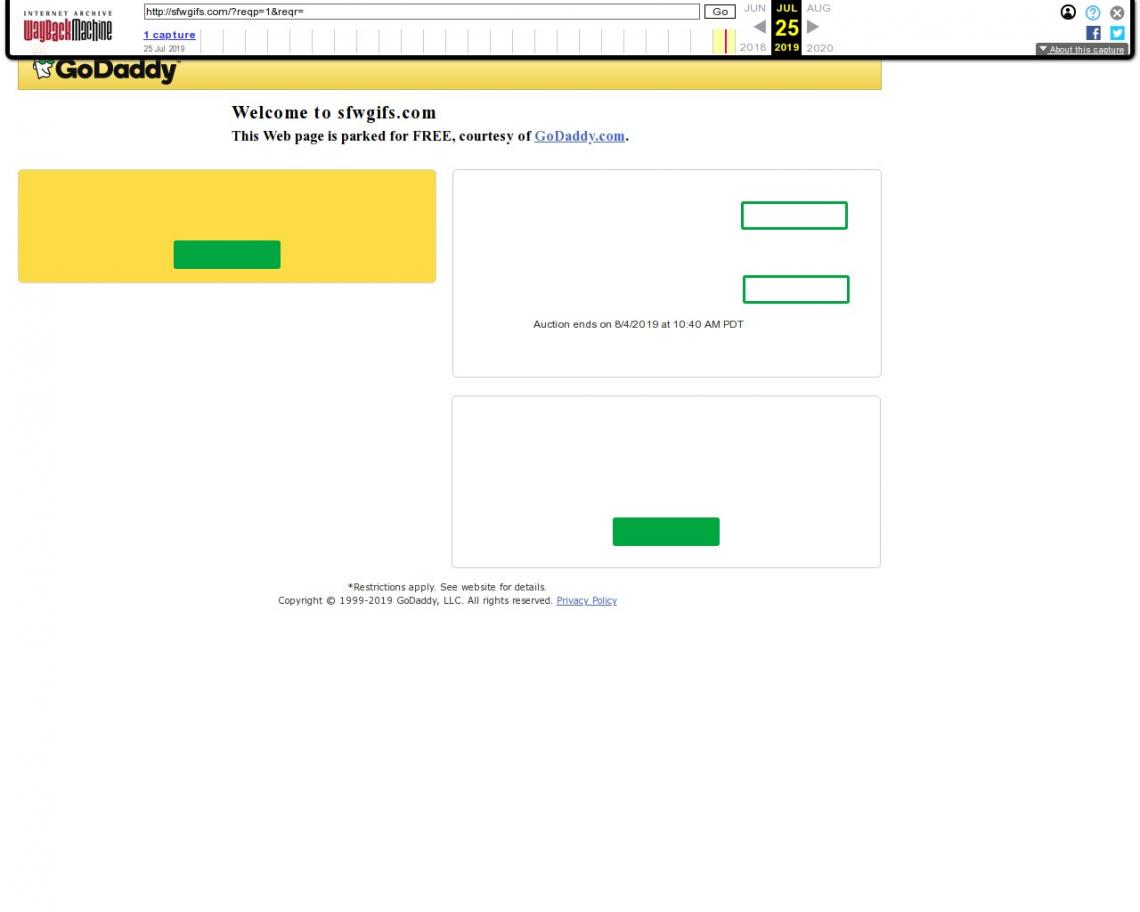Click the 'Welcome to sfwgifs.com' heading
This screenshot has width=1140, height=912.
[x=334, y=113]
